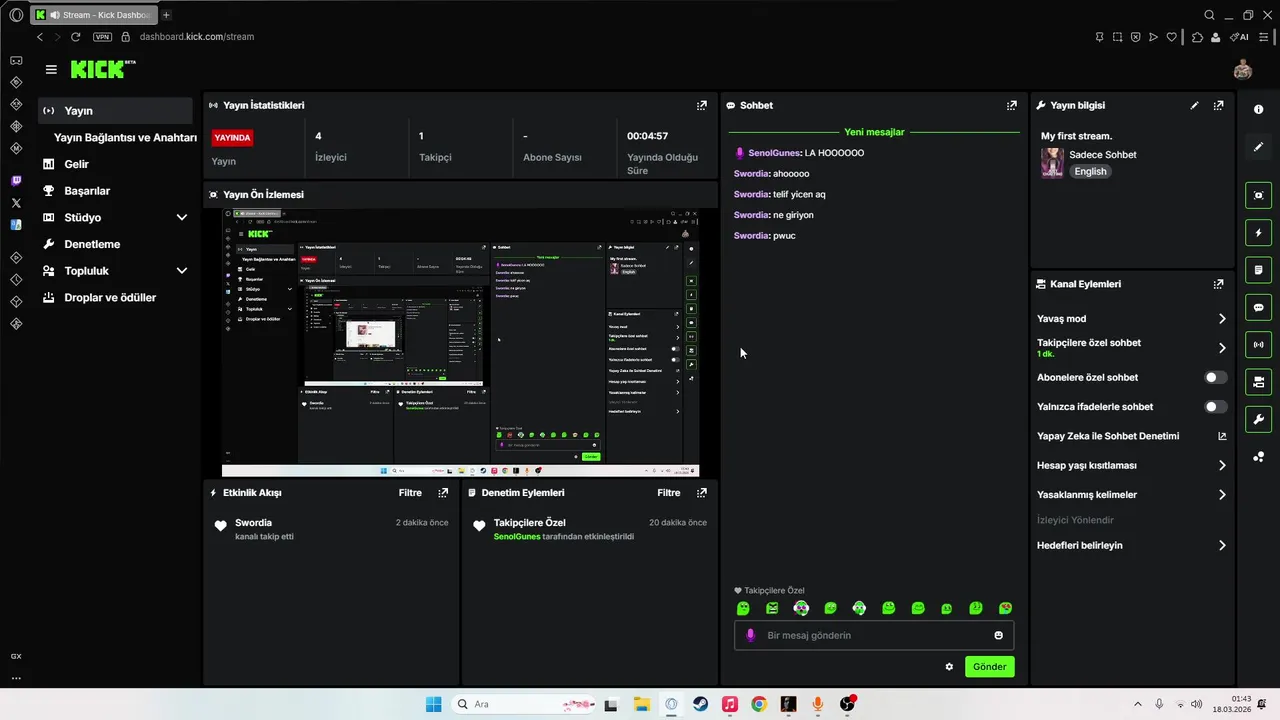Open Filtre in Denetim Eylemleri panel
This screenshot has width=1280, height=720.
669,493
